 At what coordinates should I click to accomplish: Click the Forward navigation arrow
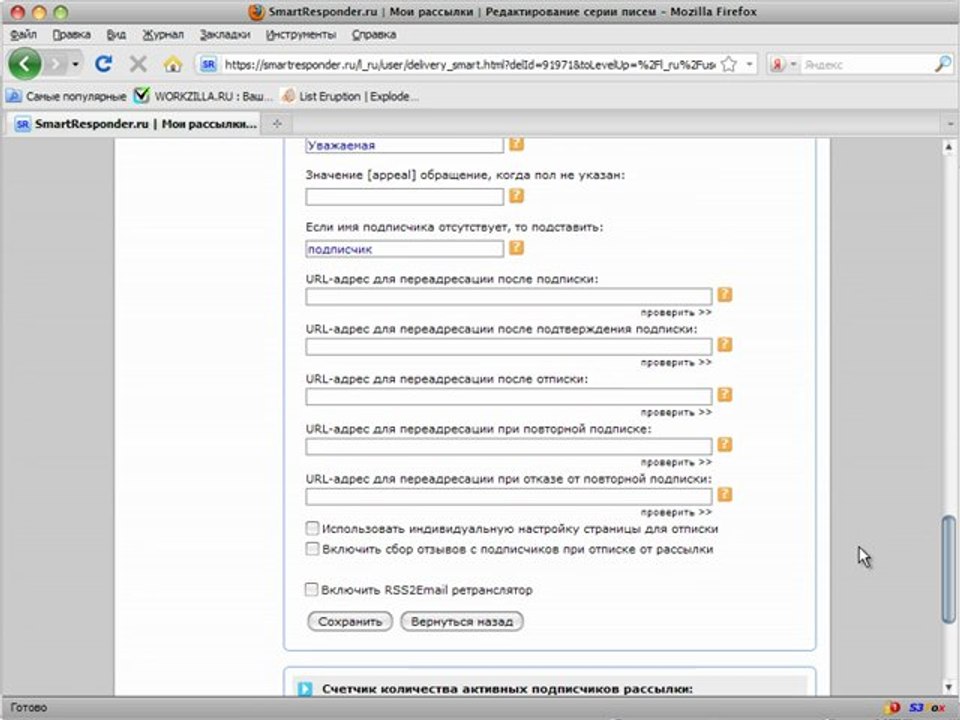pyautogui.click(x=56, y=64)
